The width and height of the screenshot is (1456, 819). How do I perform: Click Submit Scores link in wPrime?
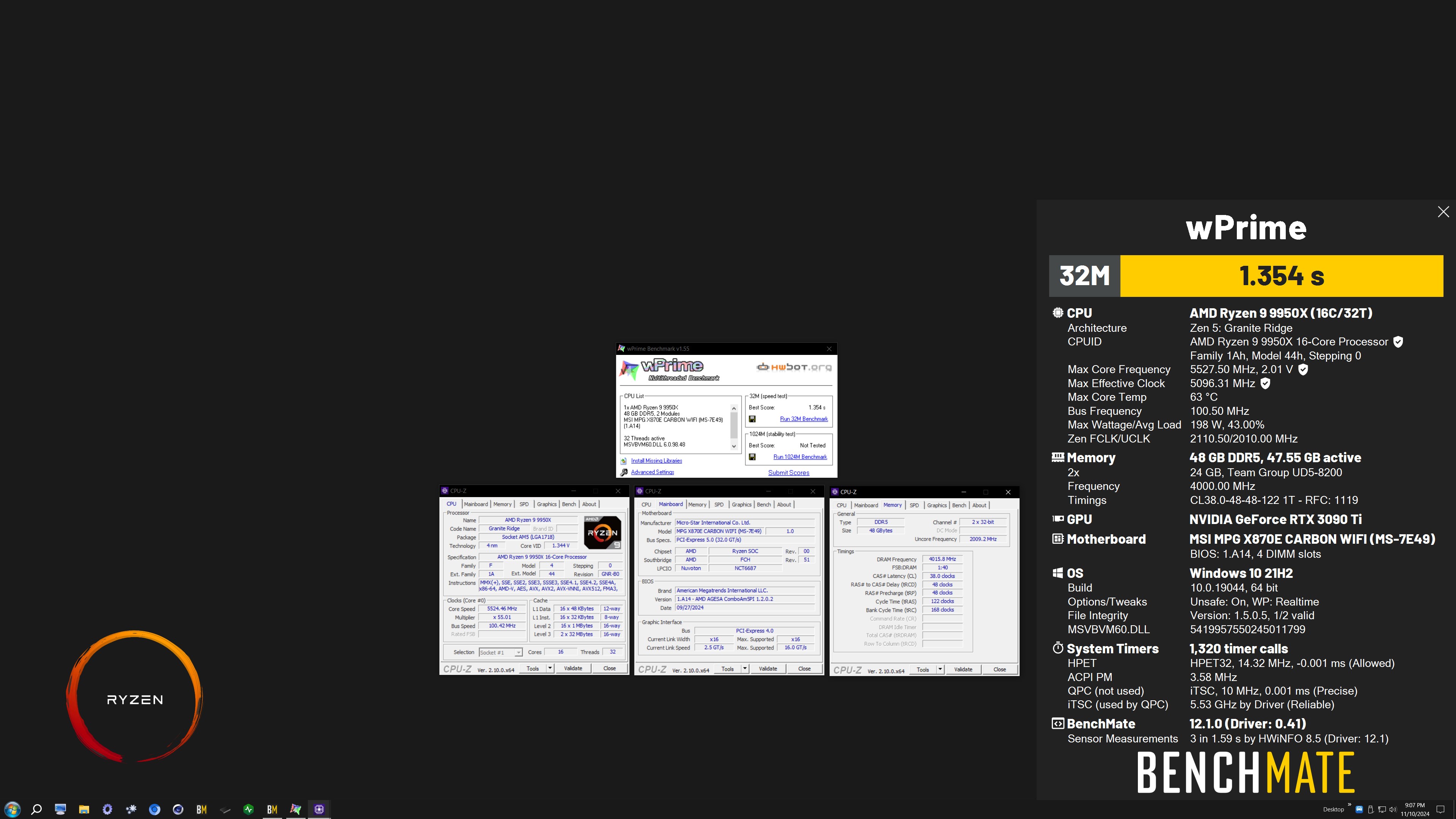click(x=789, y=472)
